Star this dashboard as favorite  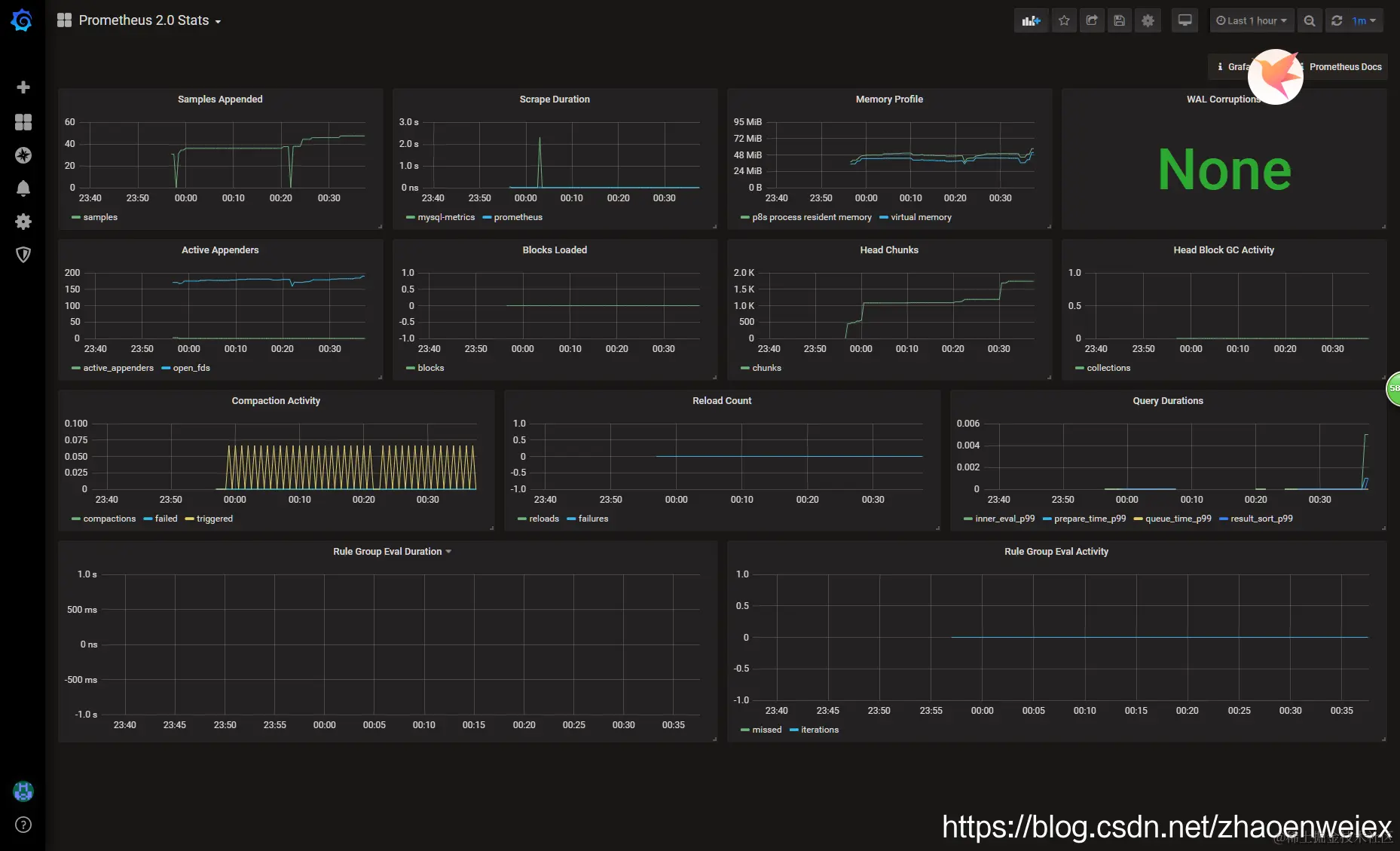click(x=1064, y=21)
